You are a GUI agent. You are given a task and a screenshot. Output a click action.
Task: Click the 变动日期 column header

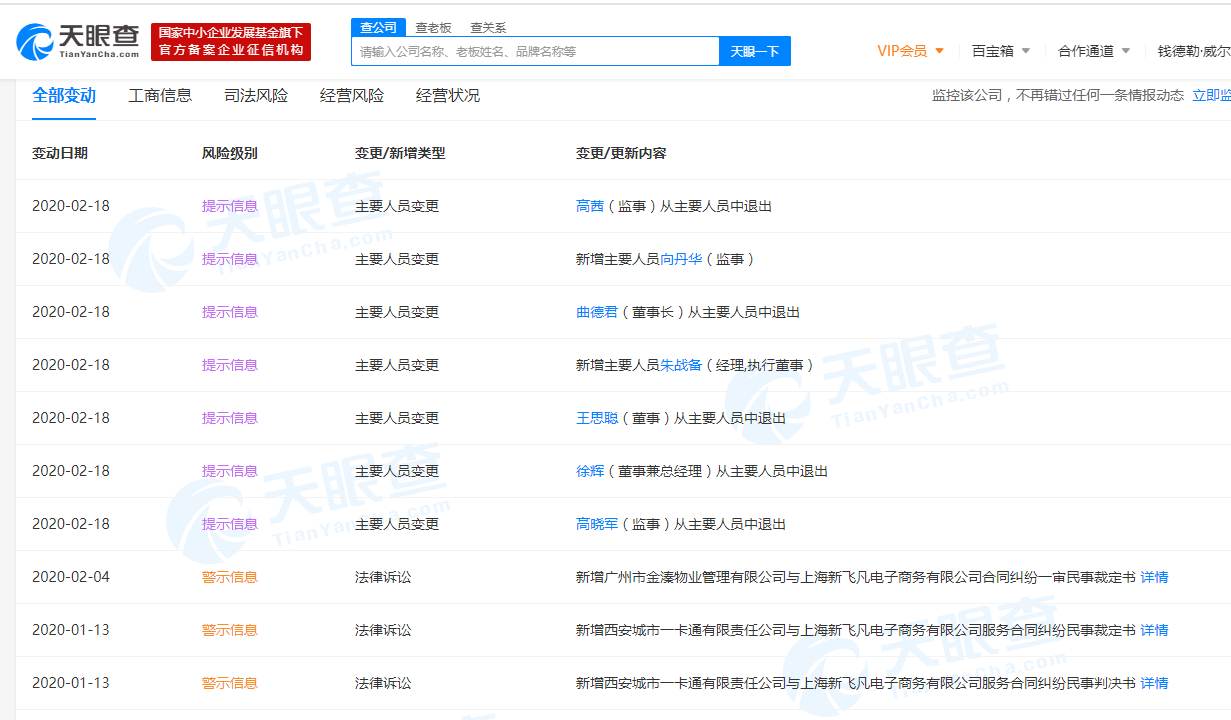point(60,153)
